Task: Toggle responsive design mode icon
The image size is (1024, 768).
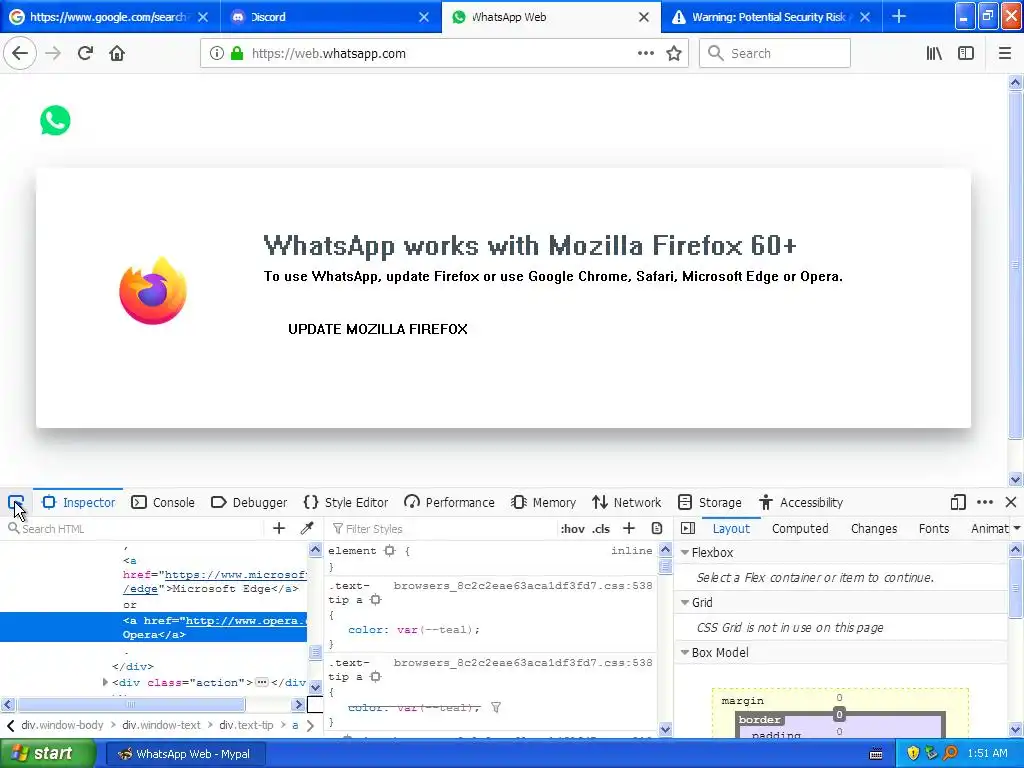Action: pos(957,502)
